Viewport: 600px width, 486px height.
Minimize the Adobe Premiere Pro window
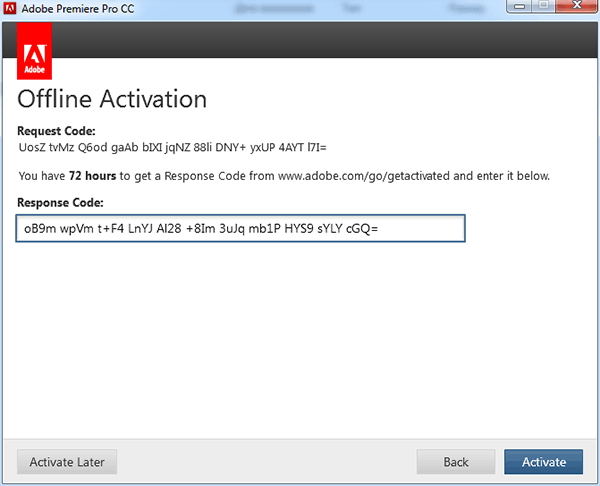519,5
